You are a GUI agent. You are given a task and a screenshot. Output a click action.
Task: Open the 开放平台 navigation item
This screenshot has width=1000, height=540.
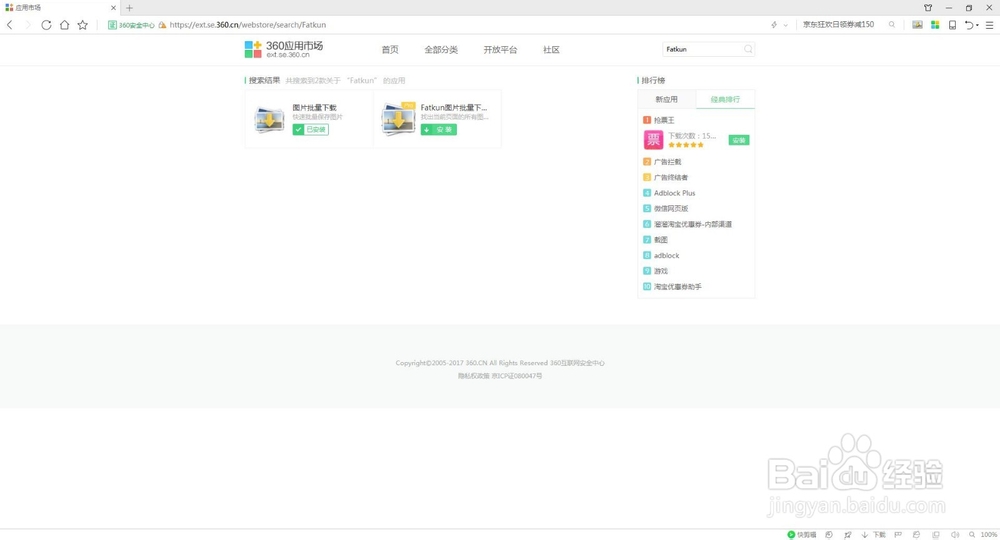tap(500, 49)
